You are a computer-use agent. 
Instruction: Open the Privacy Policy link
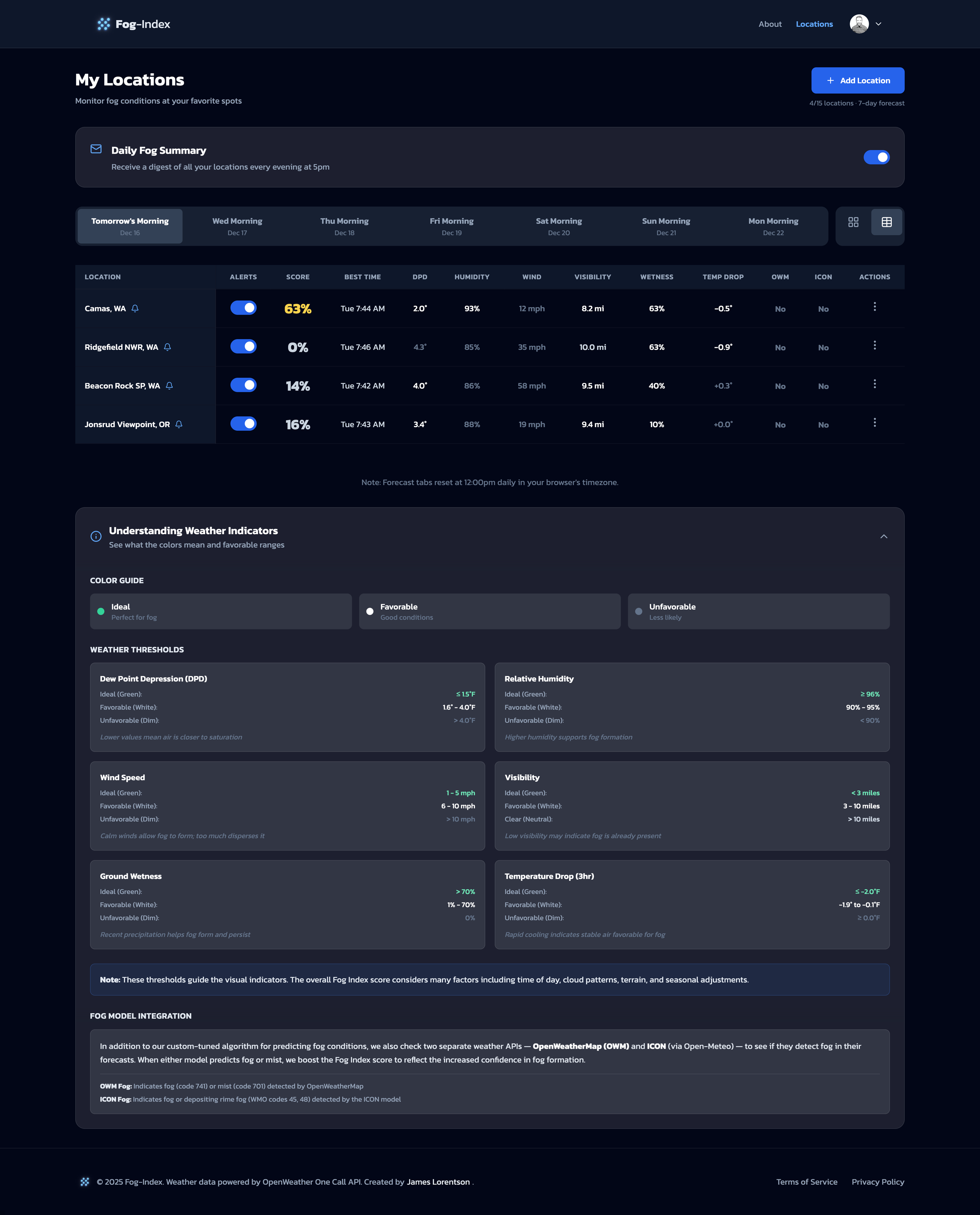coord(877,1182)
